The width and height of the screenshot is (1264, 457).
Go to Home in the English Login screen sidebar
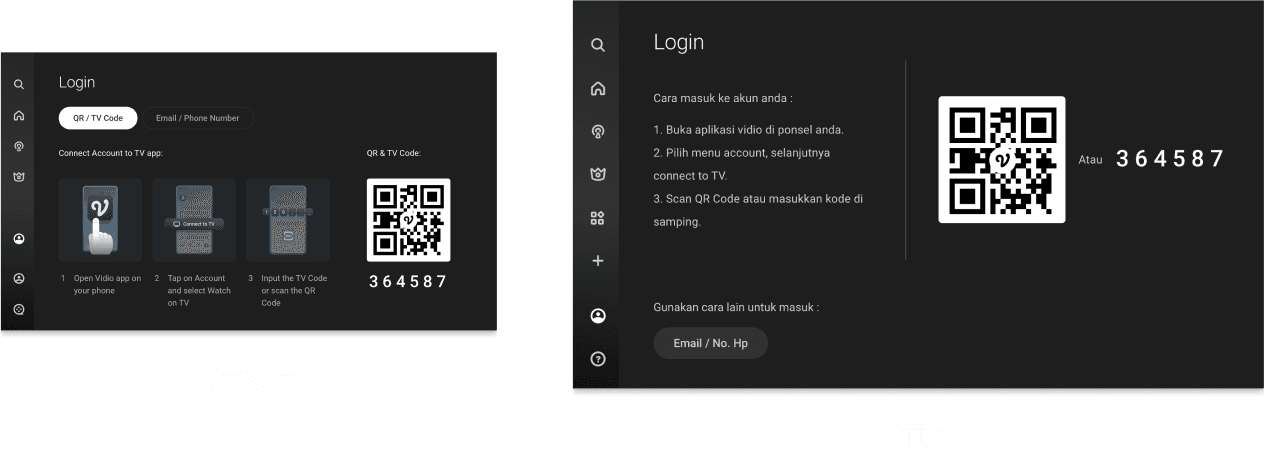pyautogui.click(x=18, y=116)
